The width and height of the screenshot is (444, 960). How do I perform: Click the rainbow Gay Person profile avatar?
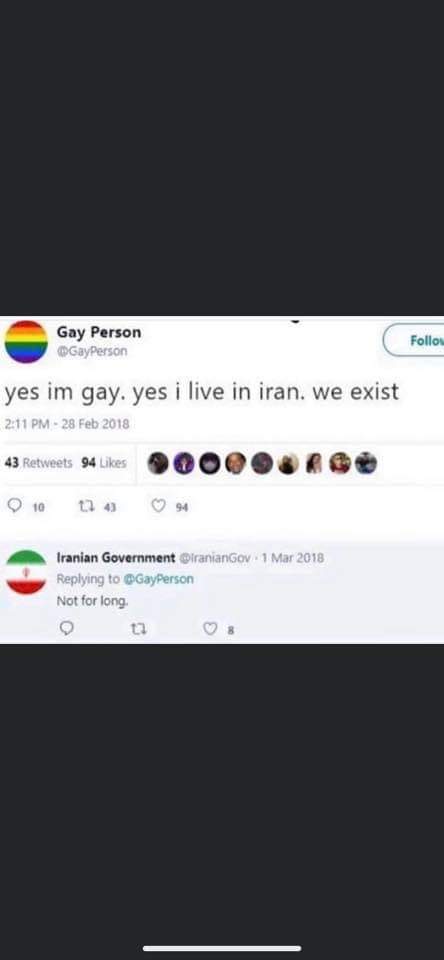pyautogui.click(x=26, y=342)
